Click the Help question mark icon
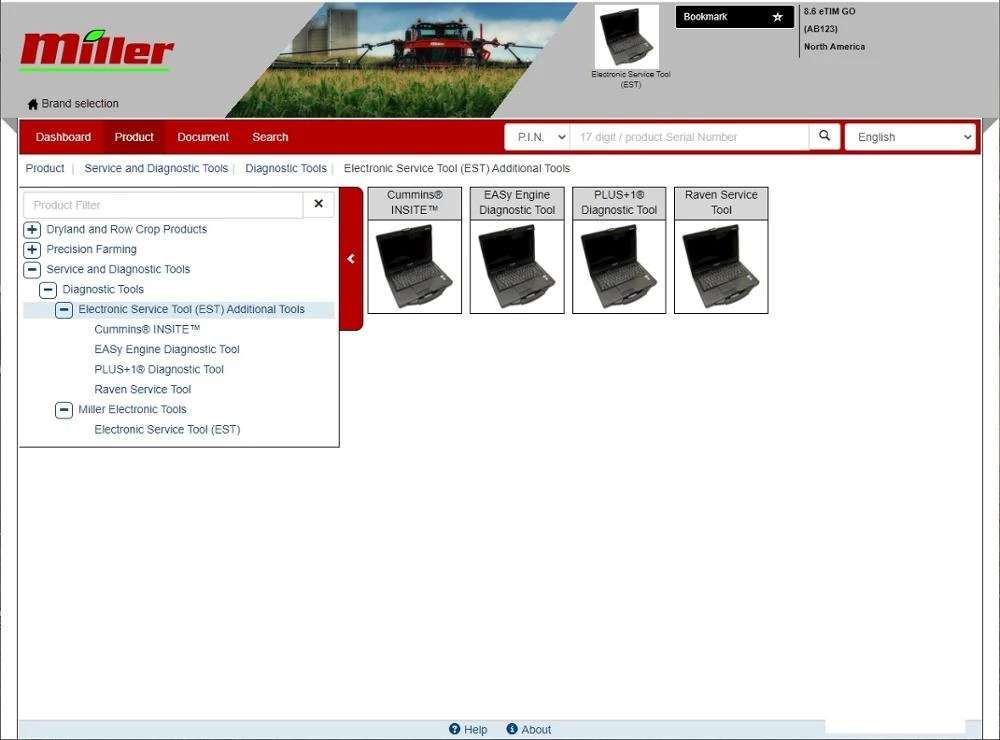The image size is (1000, 740). [454, 729]
